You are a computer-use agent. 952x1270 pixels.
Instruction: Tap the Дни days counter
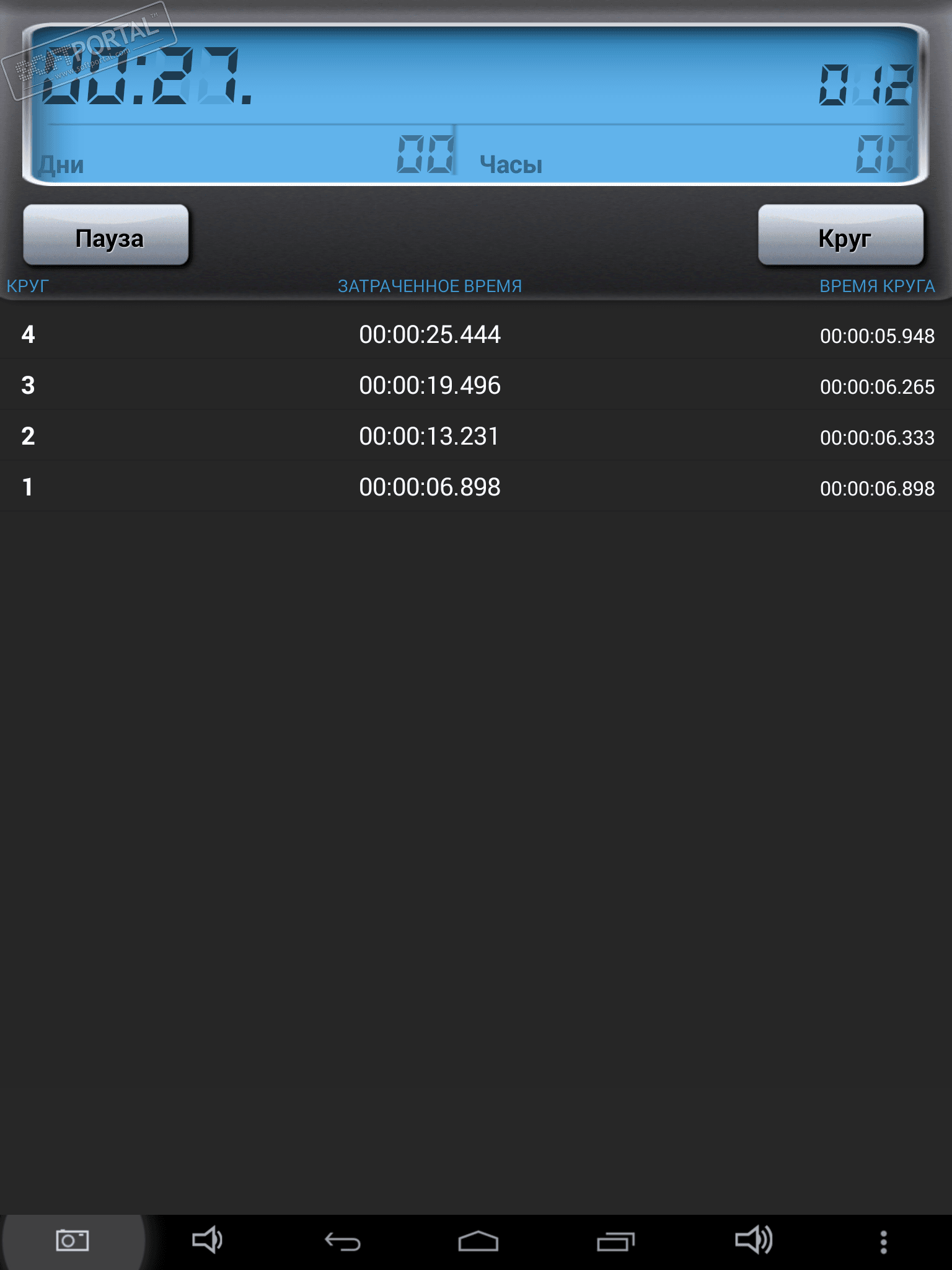coord(426,154)
